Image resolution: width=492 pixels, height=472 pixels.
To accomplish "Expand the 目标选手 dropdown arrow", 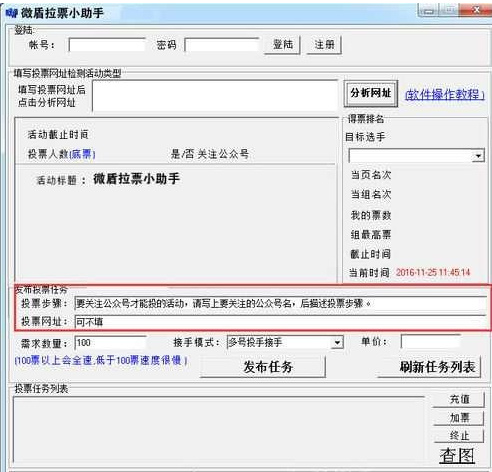I will pos(478,156).
